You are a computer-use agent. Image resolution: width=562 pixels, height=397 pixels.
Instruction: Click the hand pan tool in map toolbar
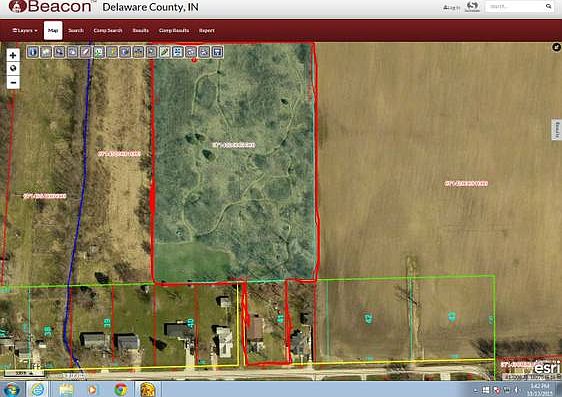coord(72,52)
